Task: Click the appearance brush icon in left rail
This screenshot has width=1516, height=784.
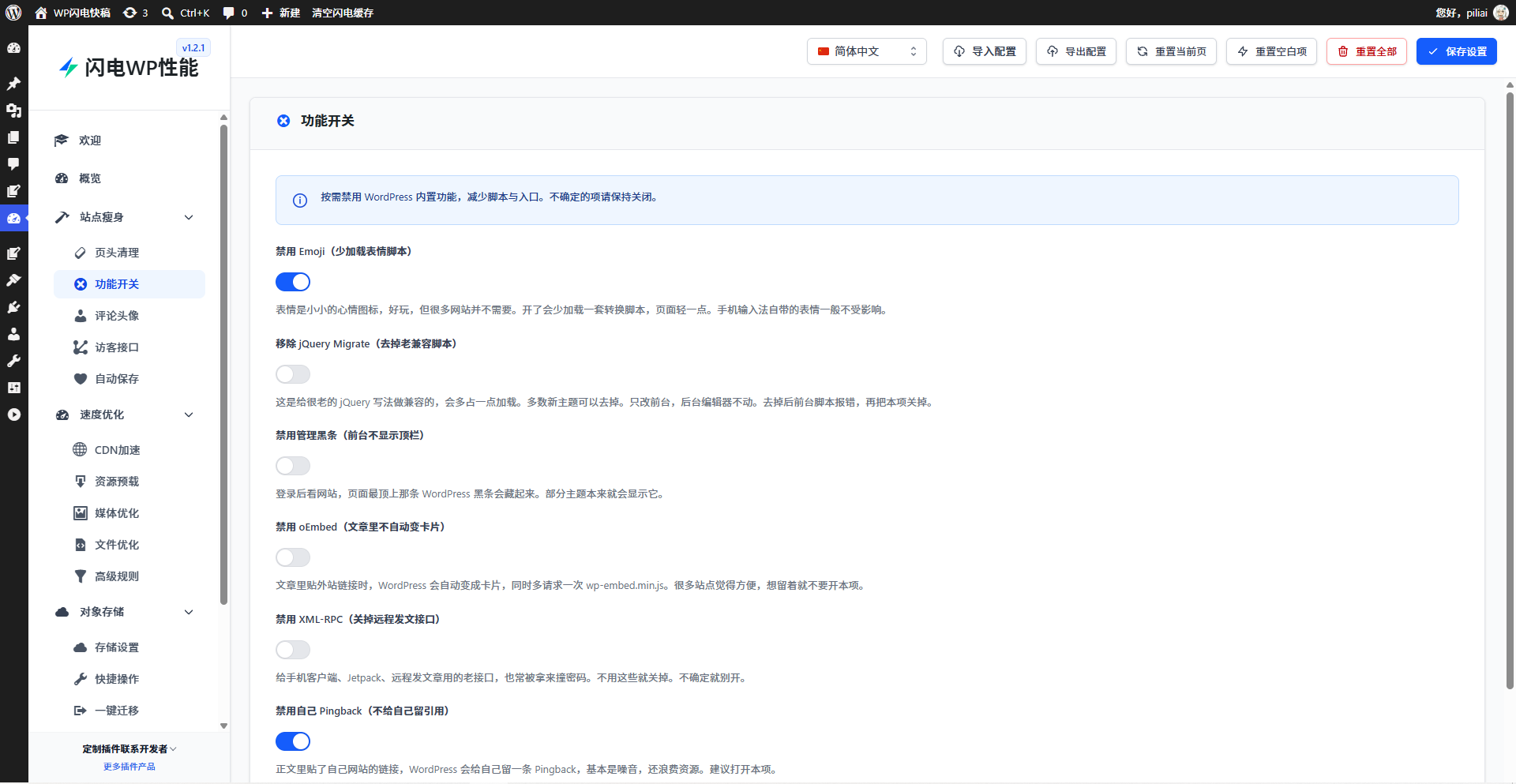Action: click(x=13, y=280)
